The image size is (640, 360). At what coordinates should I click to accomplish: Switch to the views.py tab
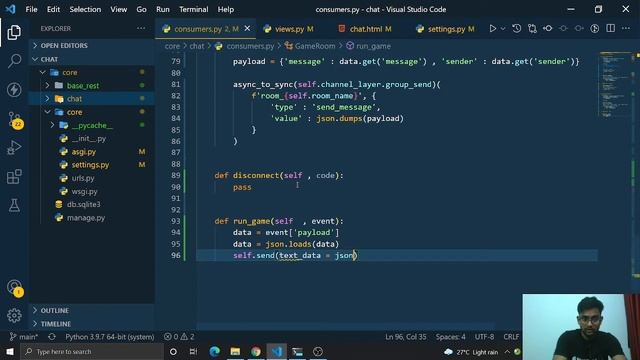(x=289, y=29)
